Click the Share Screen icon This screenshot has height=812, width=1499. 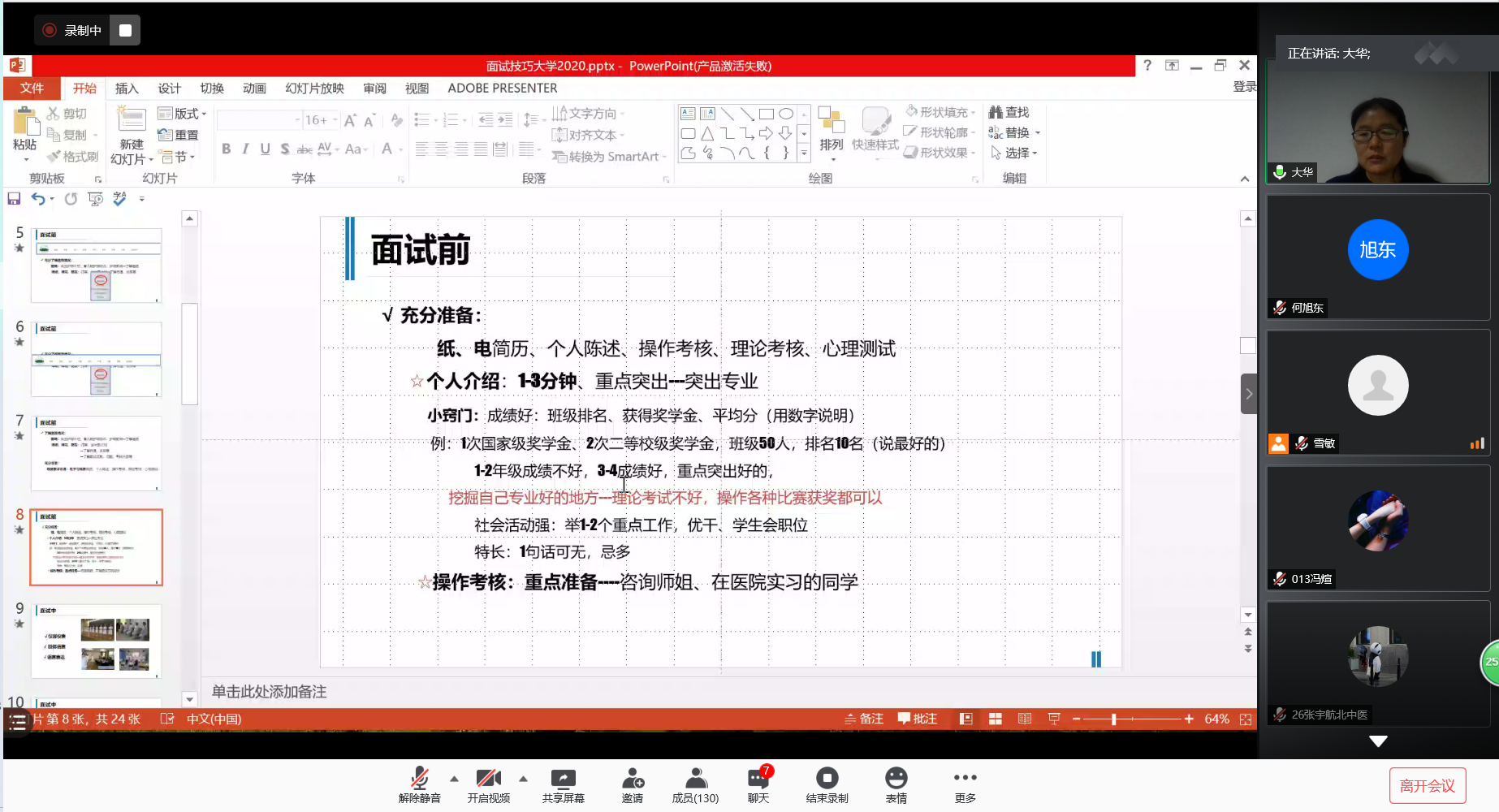click(x=563, y=780)
